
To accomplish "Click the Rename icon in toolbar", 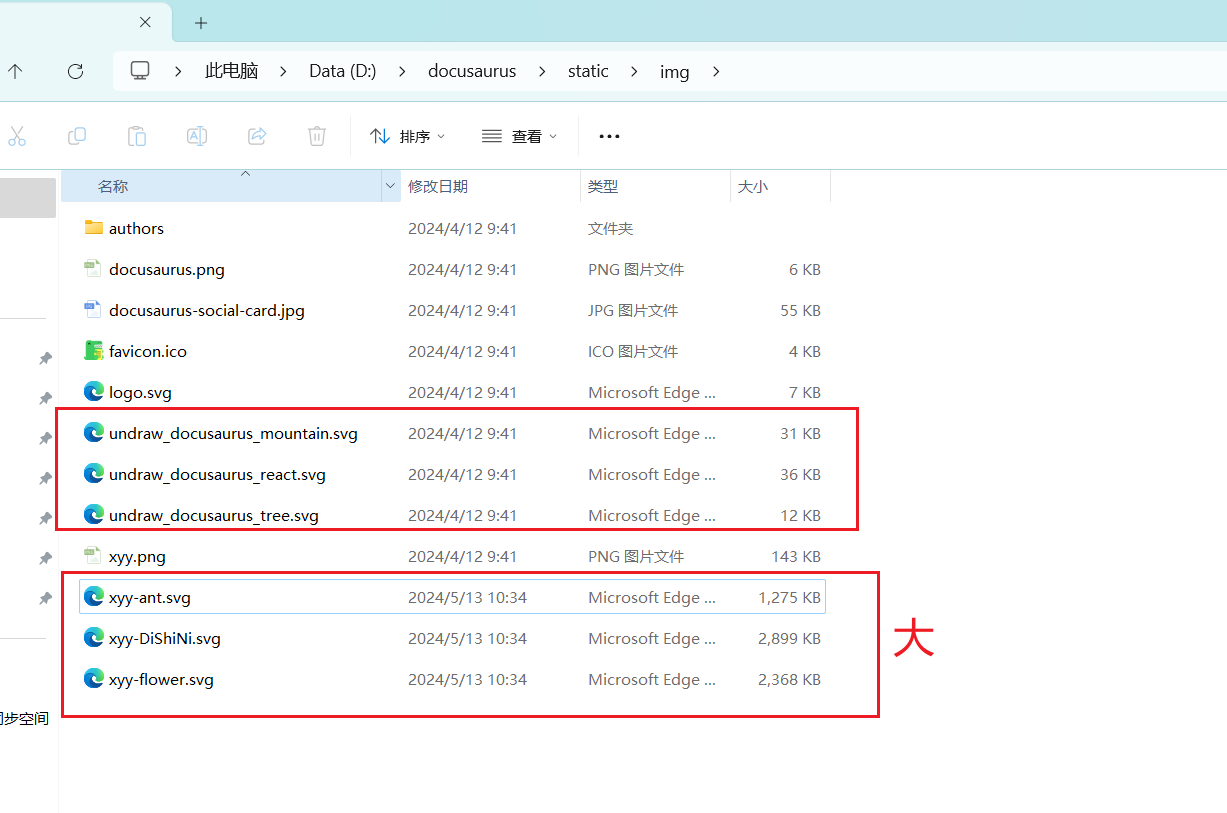I will pos(197,136).
